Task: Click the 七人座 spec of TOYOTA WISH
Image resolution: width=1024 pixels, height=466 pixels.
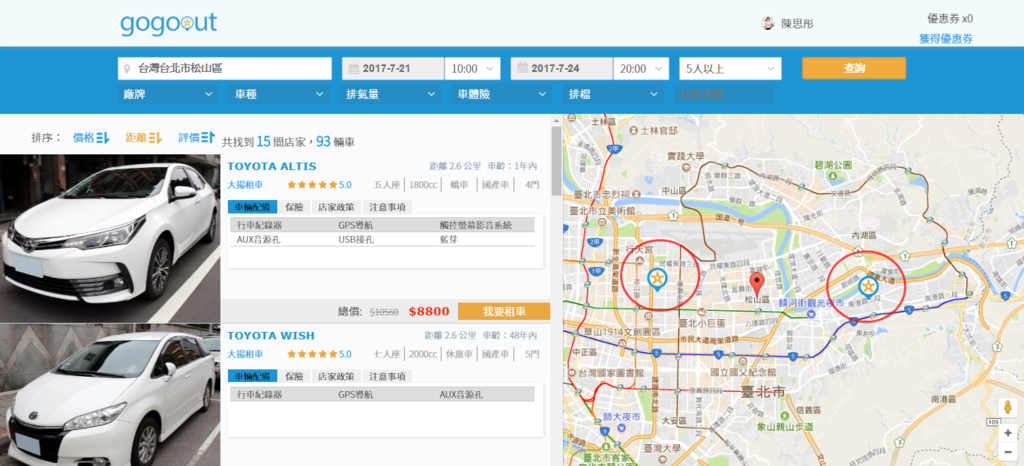Action: click(x=386, y=354)
